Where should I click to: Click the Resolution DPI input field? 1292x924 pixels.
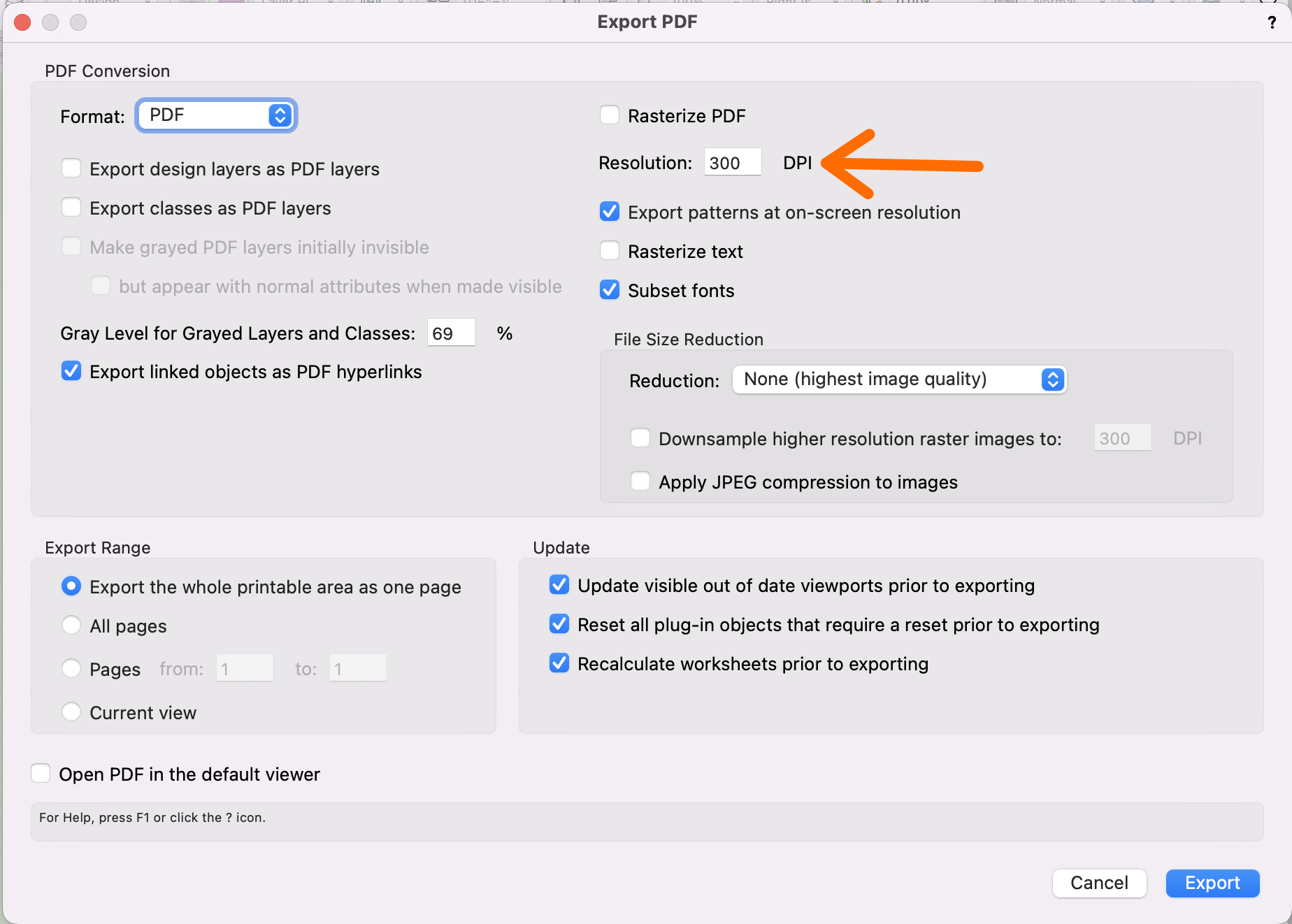point(731,163)
